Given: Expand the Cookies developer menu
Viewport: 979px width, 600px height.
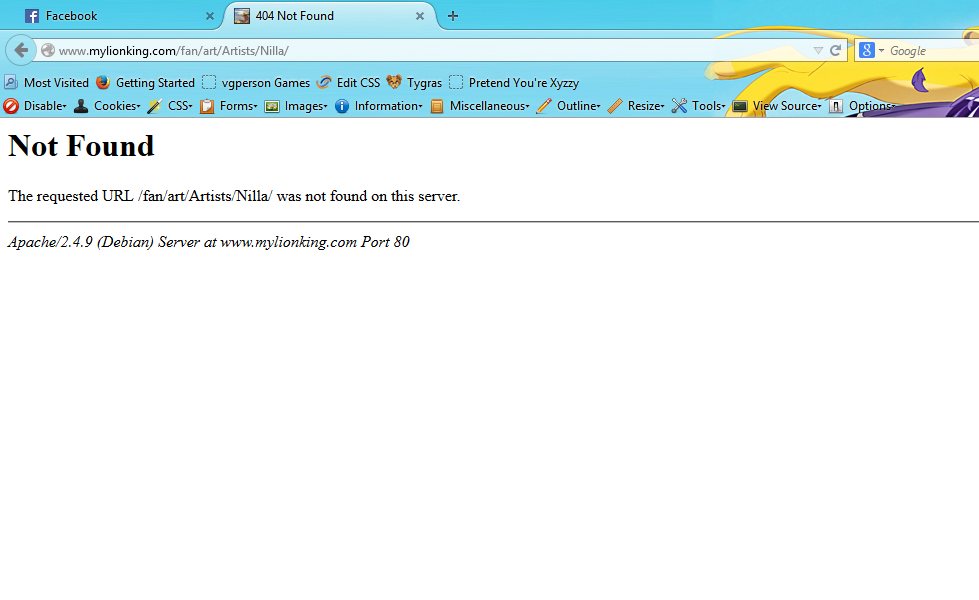Looking at the screenshot, I should (x=107, y=106).
